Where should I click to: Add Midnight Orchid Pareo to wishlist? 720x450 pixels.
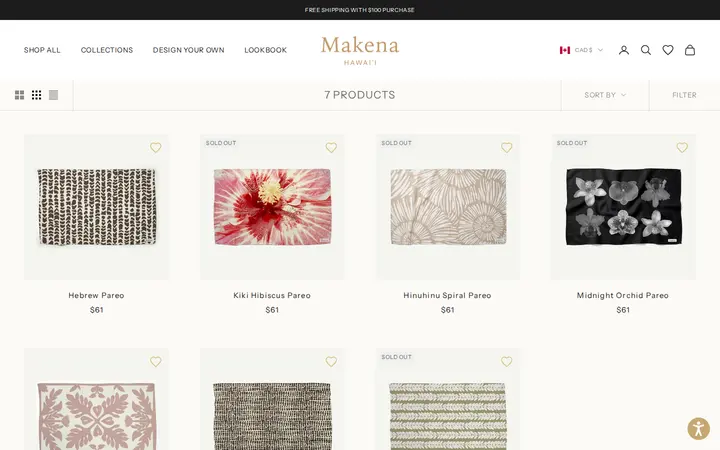click(x=682, y=147)
